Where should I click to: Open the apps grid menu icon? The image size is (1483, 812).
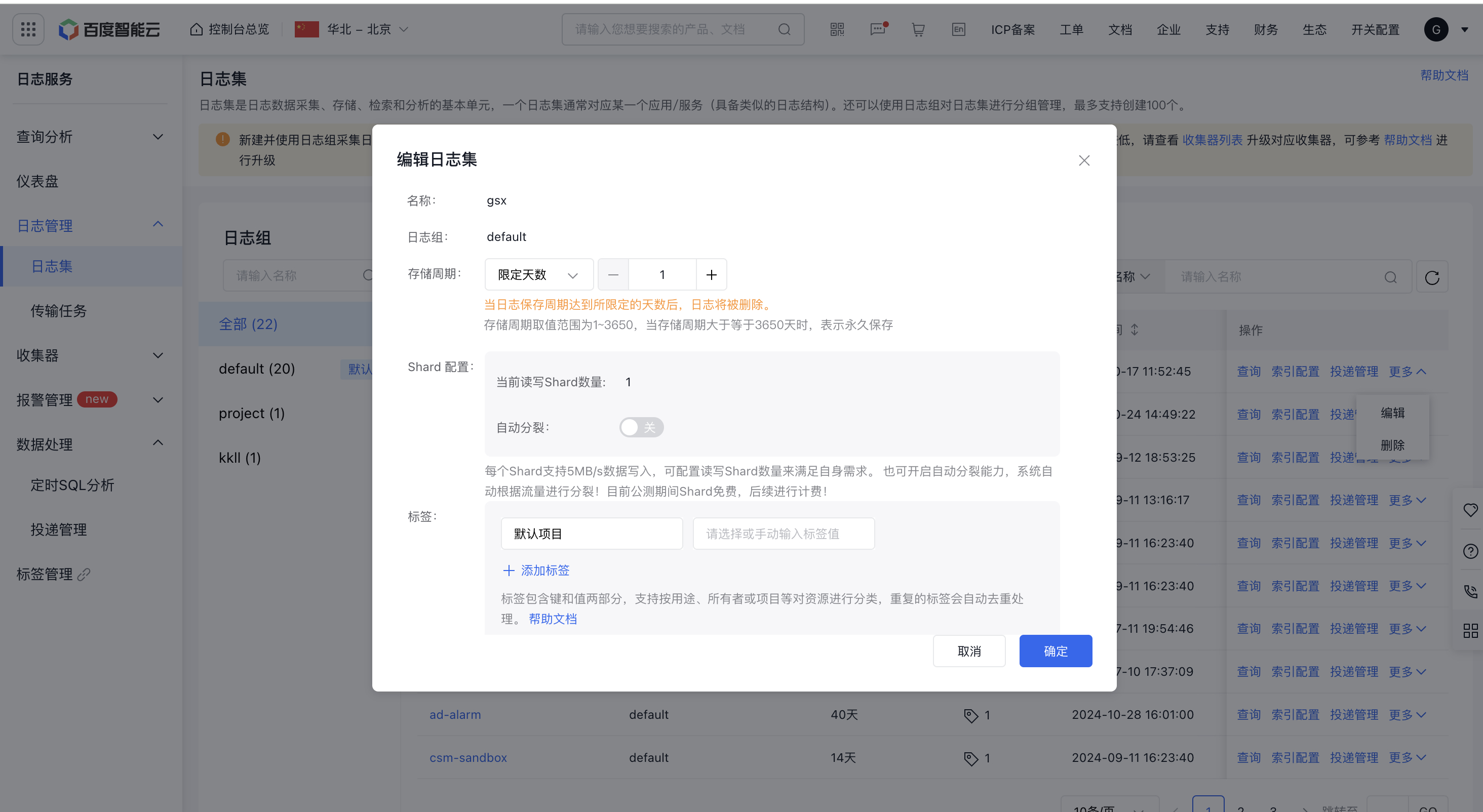coord(28,29)
